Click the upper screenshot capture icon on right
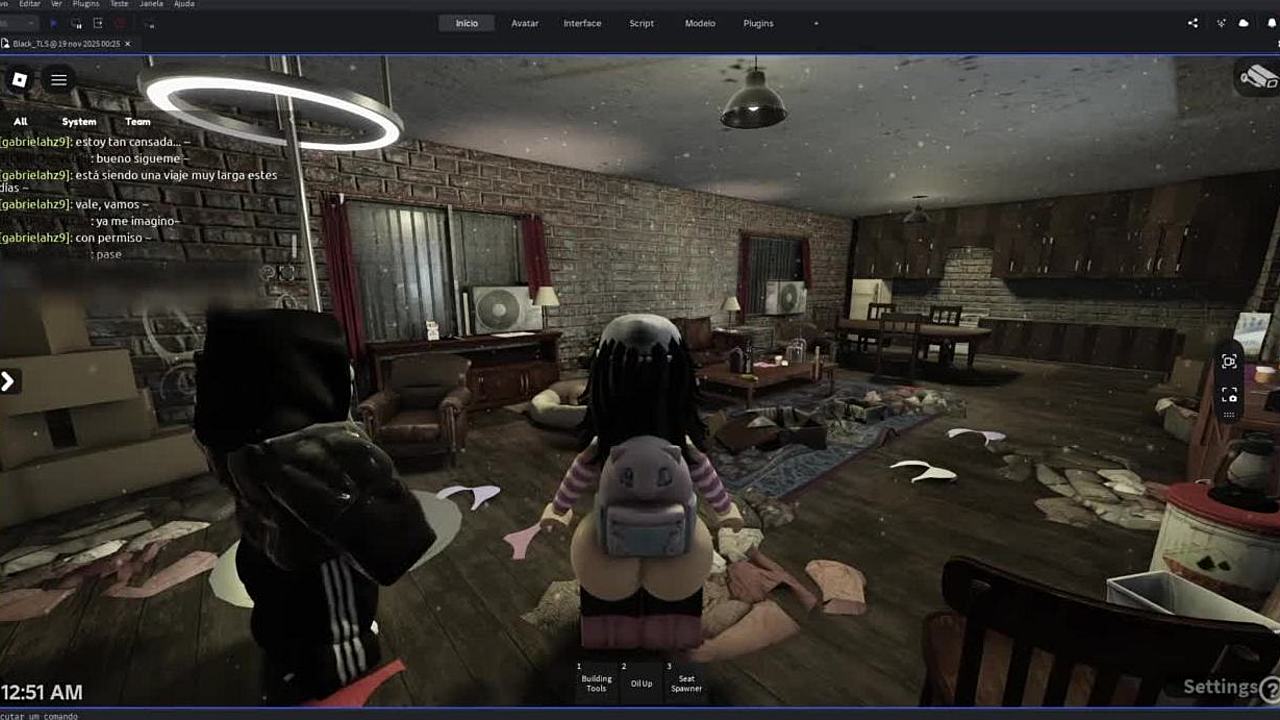This screenshot has width=1280, height=720. 1229,361
